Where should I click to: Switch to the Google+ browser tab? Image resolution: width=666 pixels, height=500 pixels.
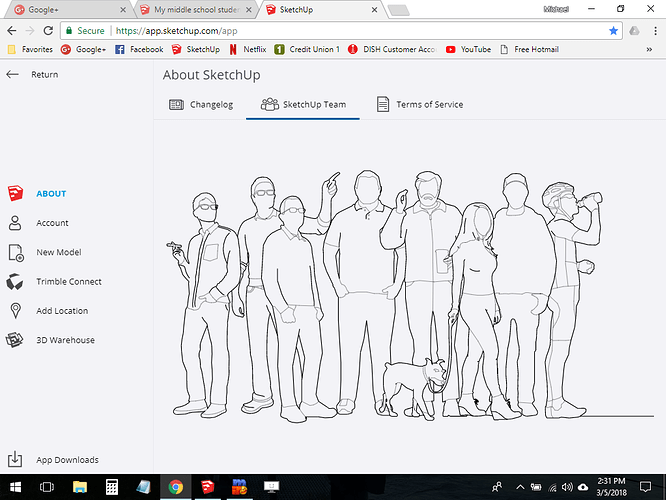(x=70, y=10)
